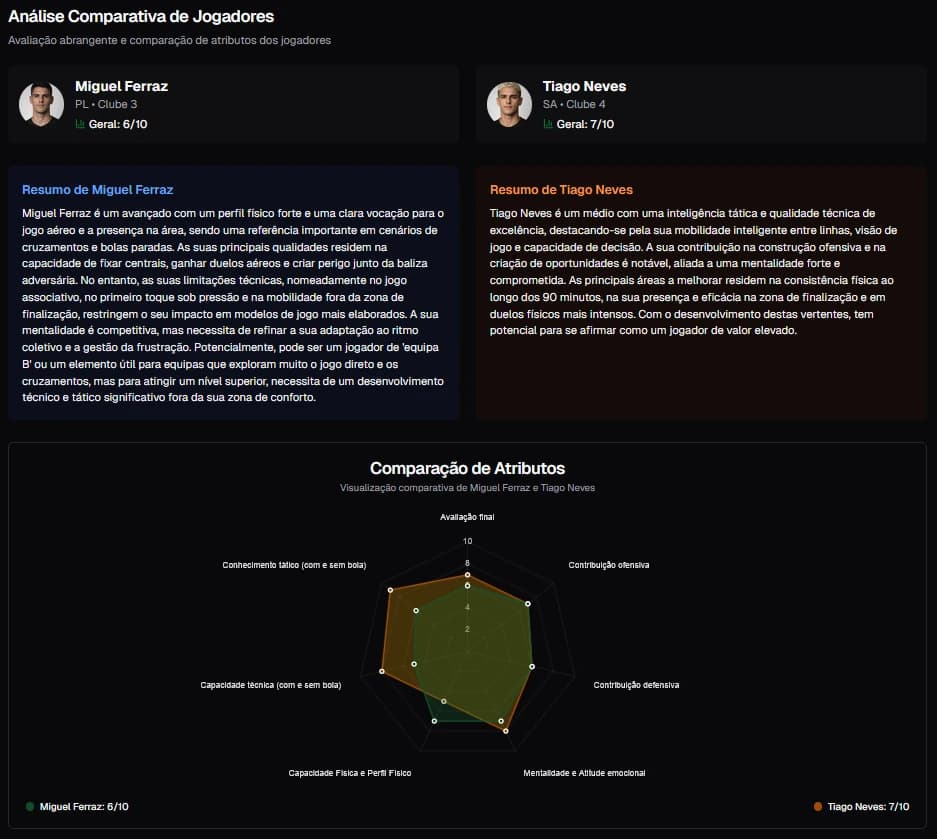Open the Miguel Ferraz player name
Image resolution: width=937 pixels, height=839 pixels.
(x=121, y=86)
